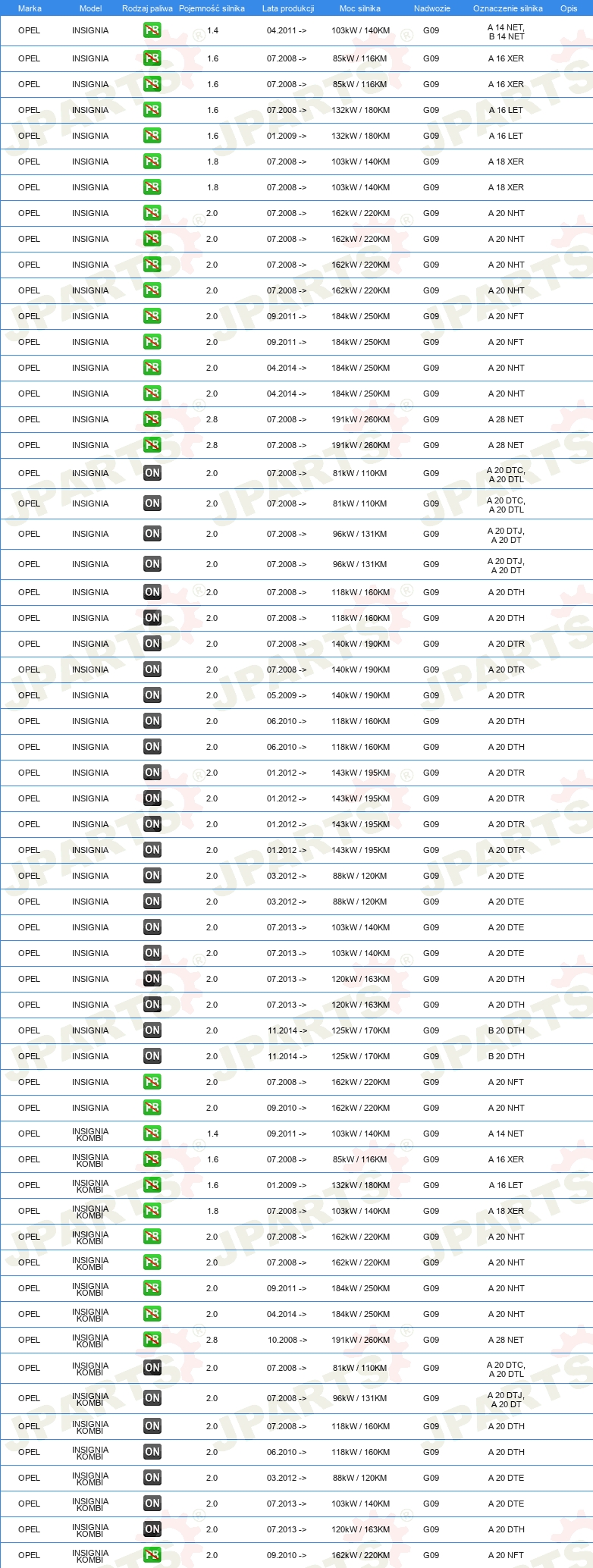Click petrol icon in Insignia Kombi 85kW row
593x1568 pixels.
(x=152, y=1159)
